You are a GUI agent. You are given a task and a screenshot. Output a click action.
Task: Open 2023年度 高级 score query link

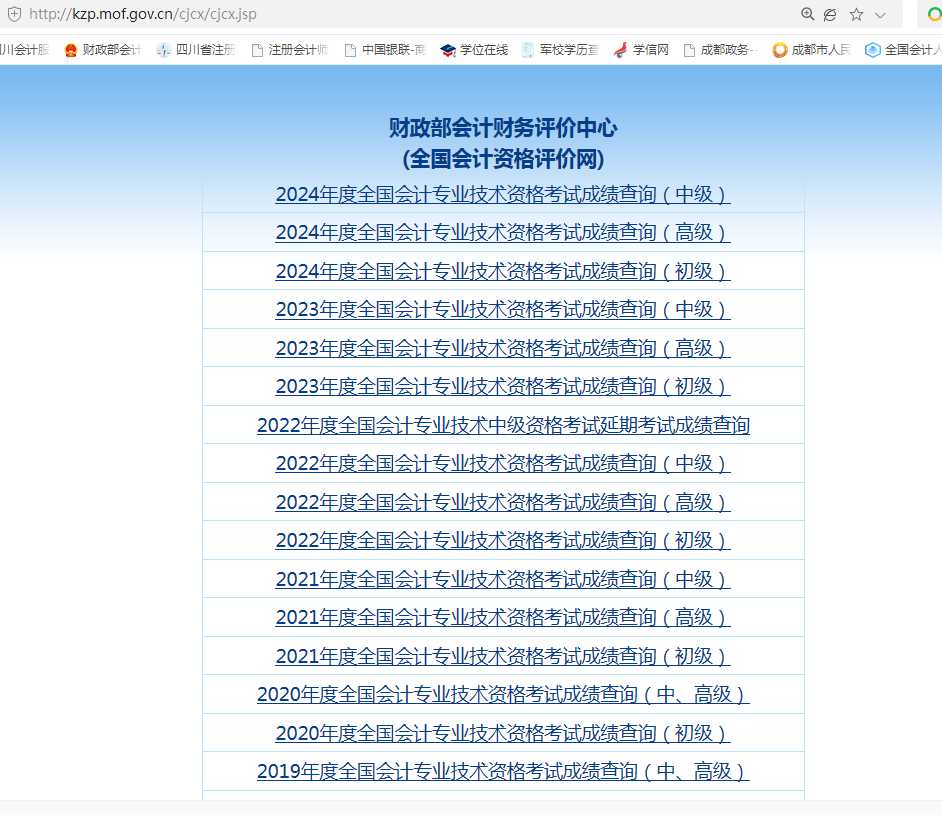(503, 347)
